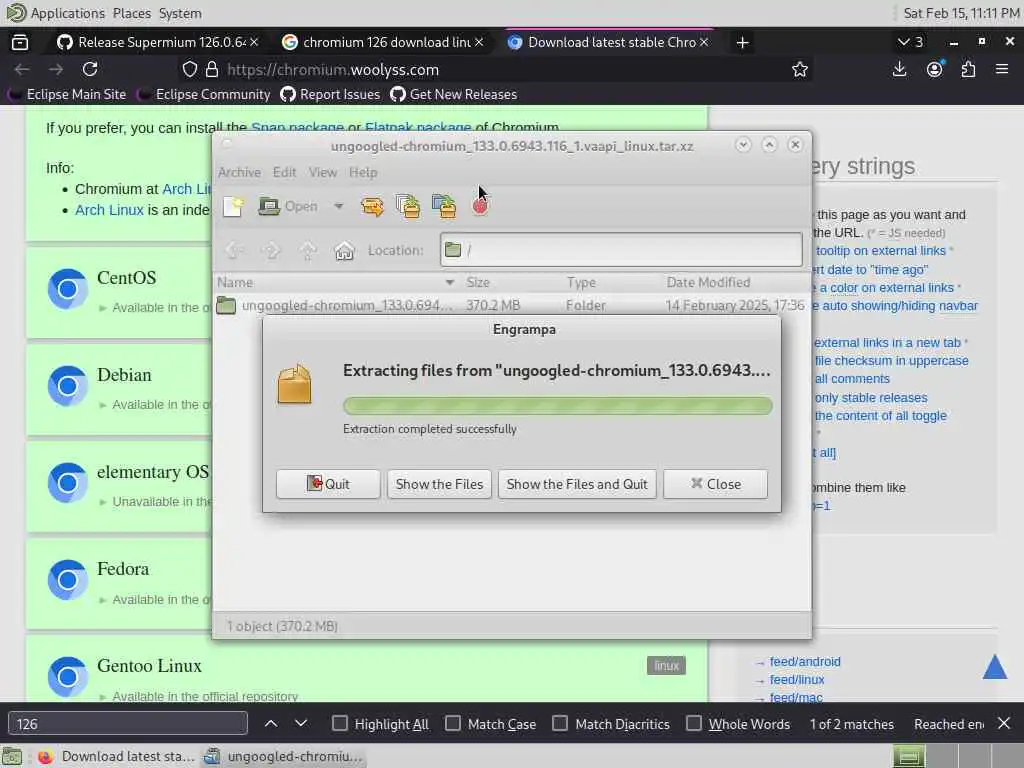This screenshot has width=1024, height=768.
Task: Expand Debian availability details triangle
Action: point(103,405)
